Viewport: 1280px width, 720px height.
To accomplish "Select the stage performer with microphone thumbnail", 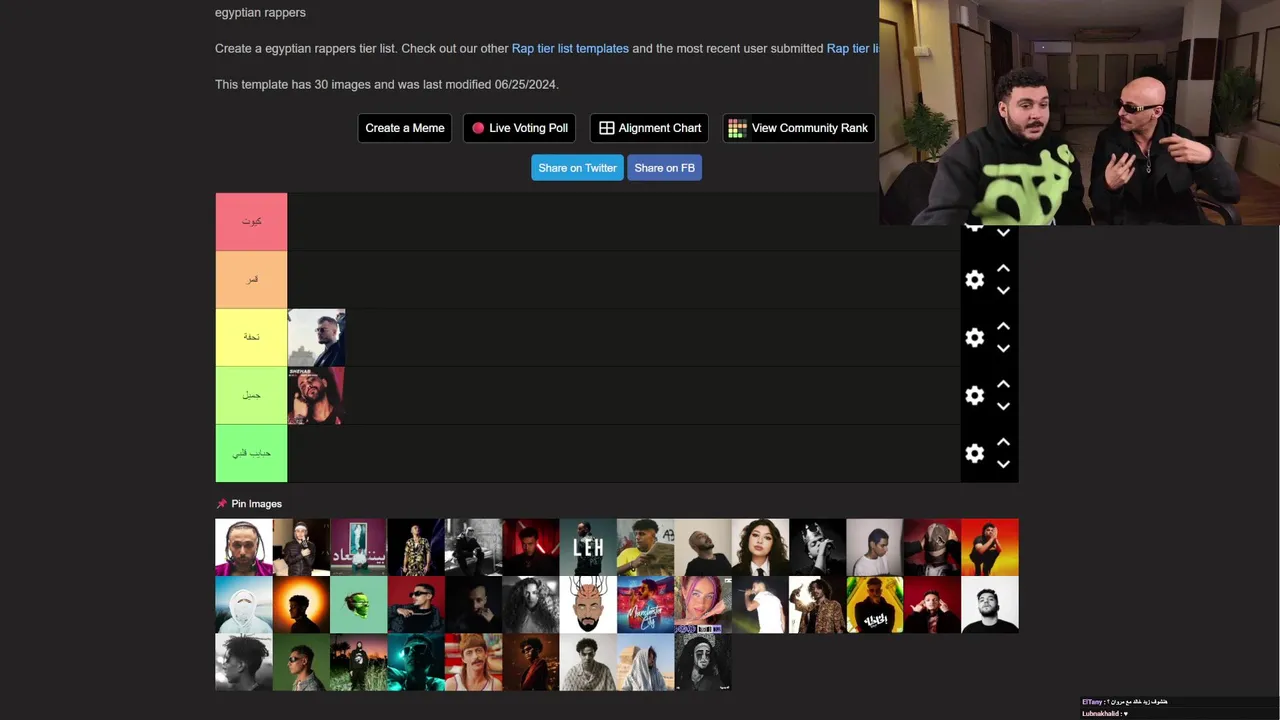I will tap(760, 605).
